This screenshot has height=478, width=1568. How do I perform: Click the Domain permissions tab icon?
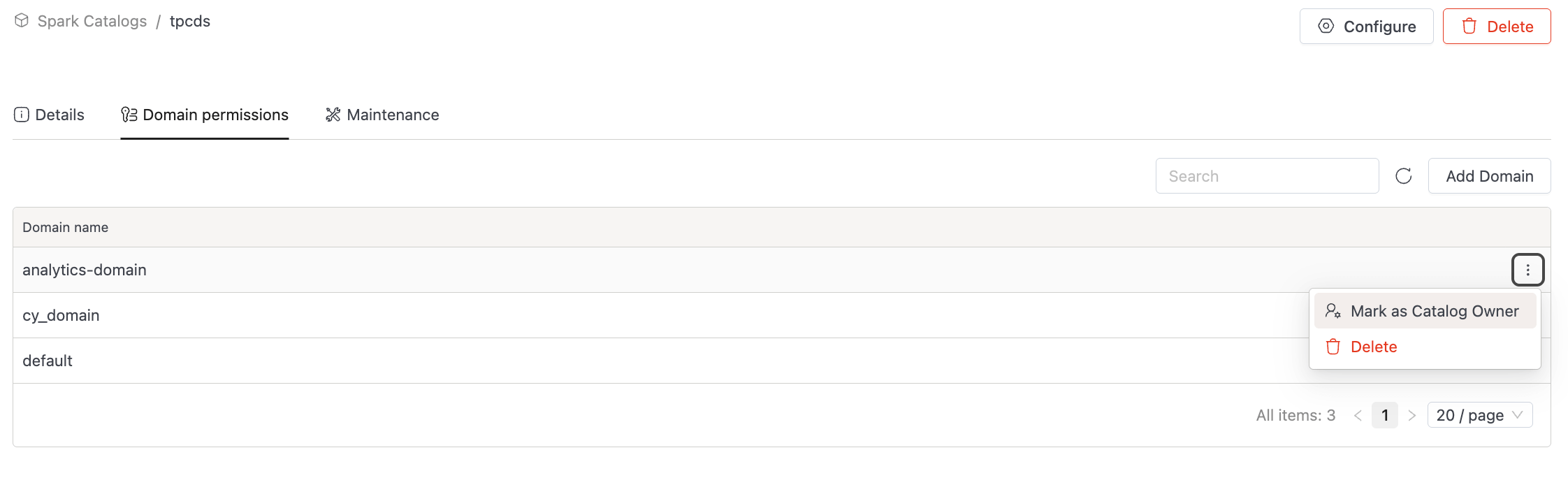click(129, 115)
